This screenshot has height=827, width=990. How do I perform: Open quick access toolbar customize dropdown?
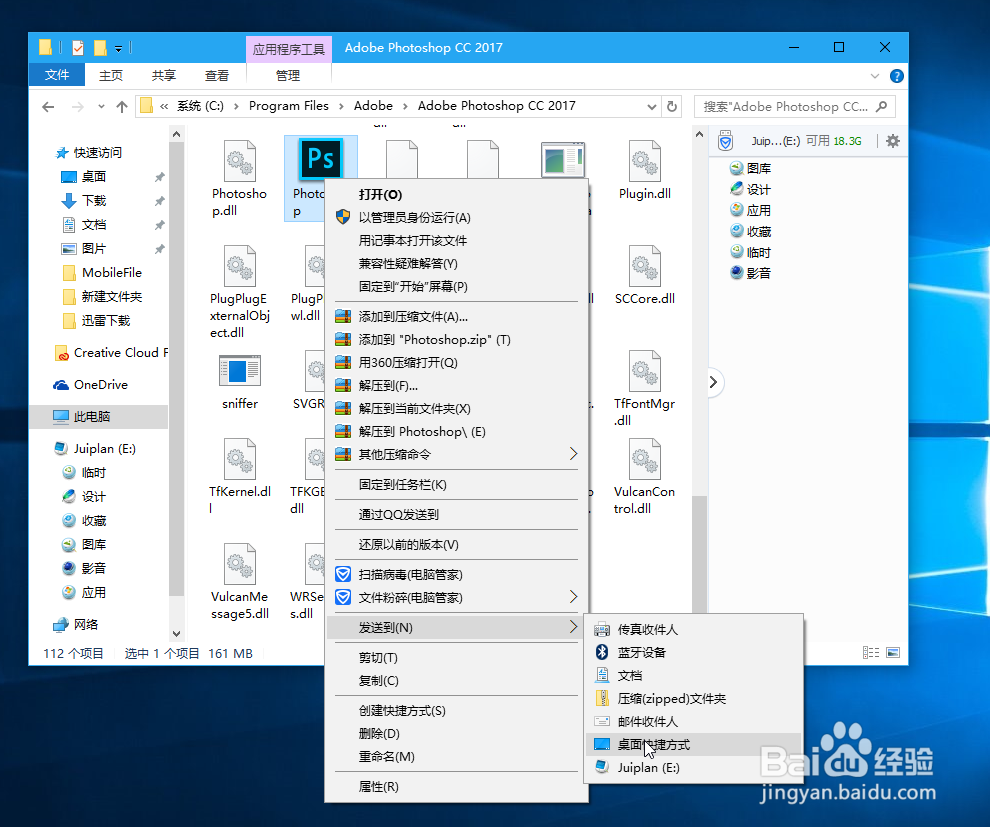click(119, 49)
